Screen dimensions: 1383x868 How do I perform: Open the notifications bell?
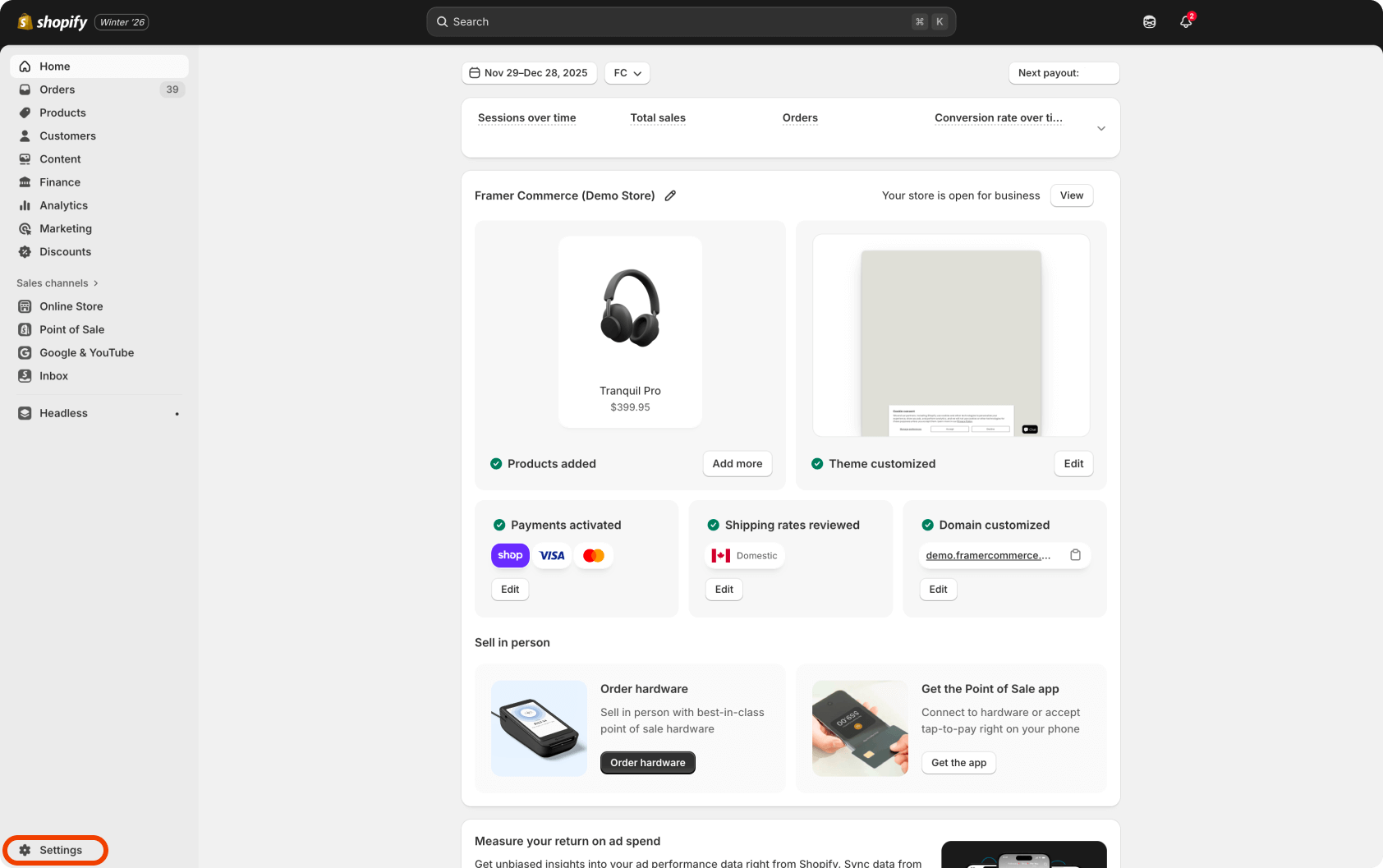coord(1186,22)
